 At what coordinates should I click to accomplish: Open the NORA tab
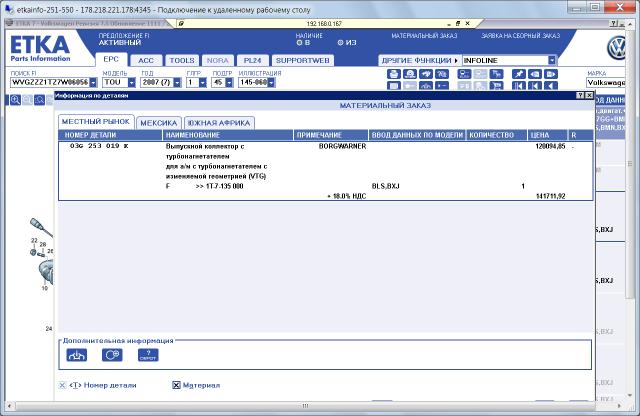pos(218,60)
